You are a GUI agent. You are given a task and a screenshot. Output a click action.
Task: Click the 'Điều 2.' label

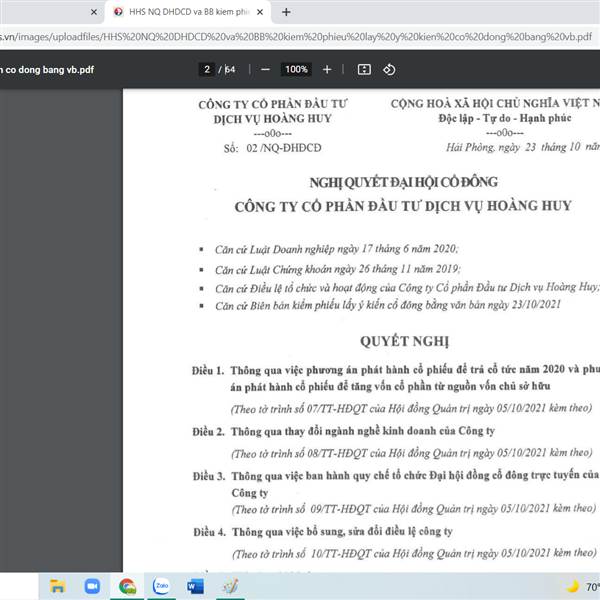click(x=208, y=432)
